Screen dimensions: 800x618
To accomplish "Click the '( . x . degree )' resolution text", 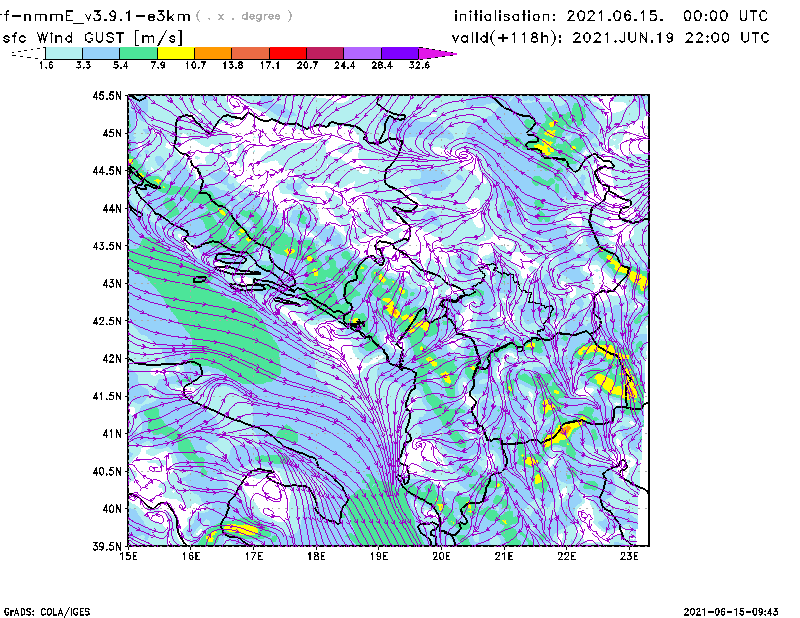I will tap(244, 16).
